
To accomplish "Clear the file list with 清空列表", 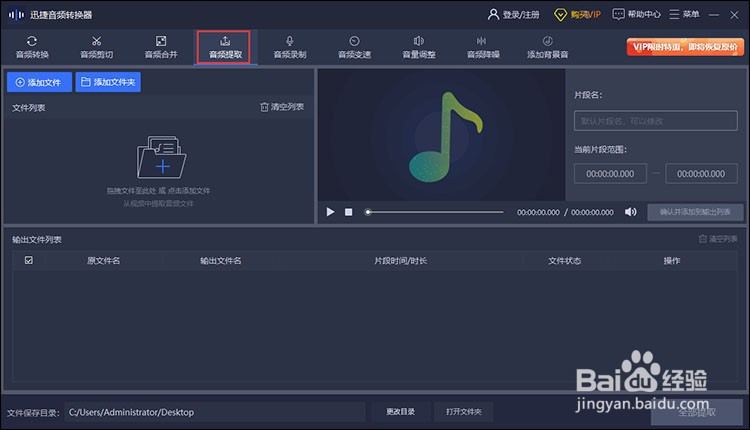I will (282, 107).
